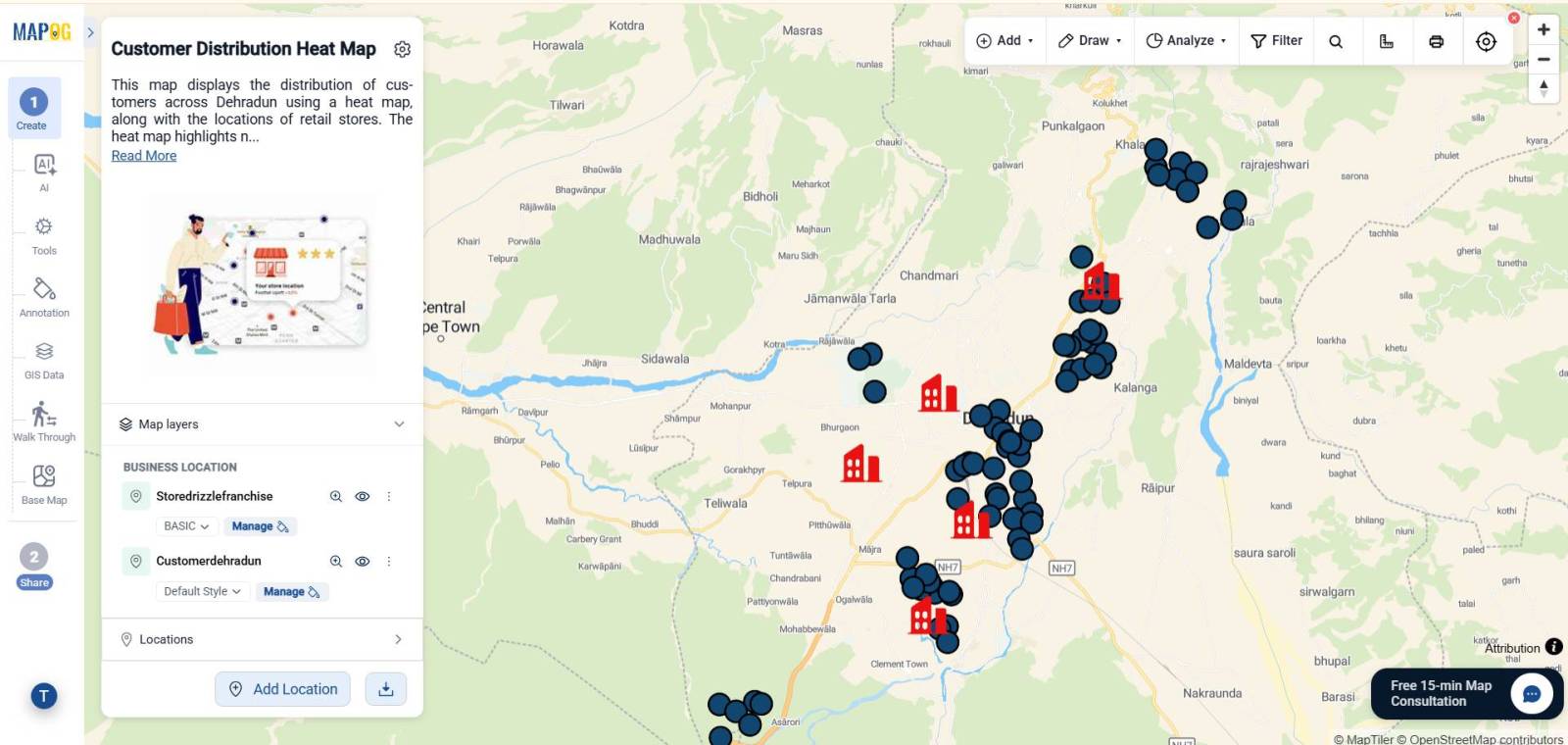
Task: Click the BUSINESS LOCATION group heading
Action: pyautogui.click(x=180, y=468)
